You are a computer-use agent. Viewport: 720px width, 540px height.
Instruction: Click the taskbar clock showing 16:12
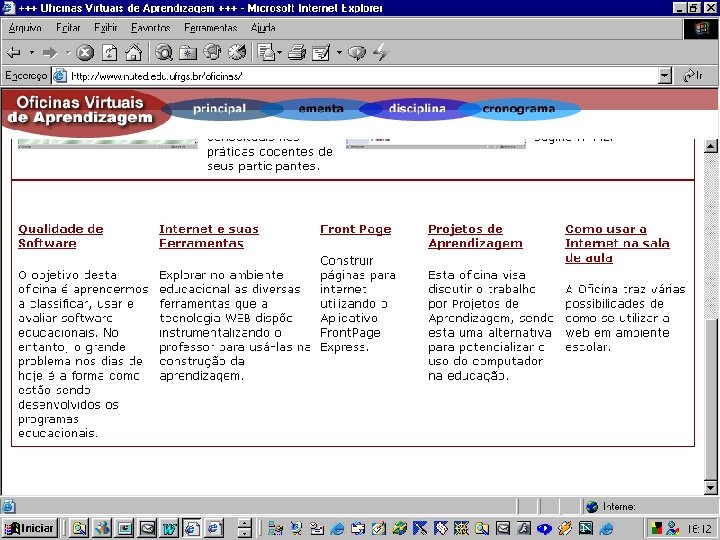pos(699,529)
